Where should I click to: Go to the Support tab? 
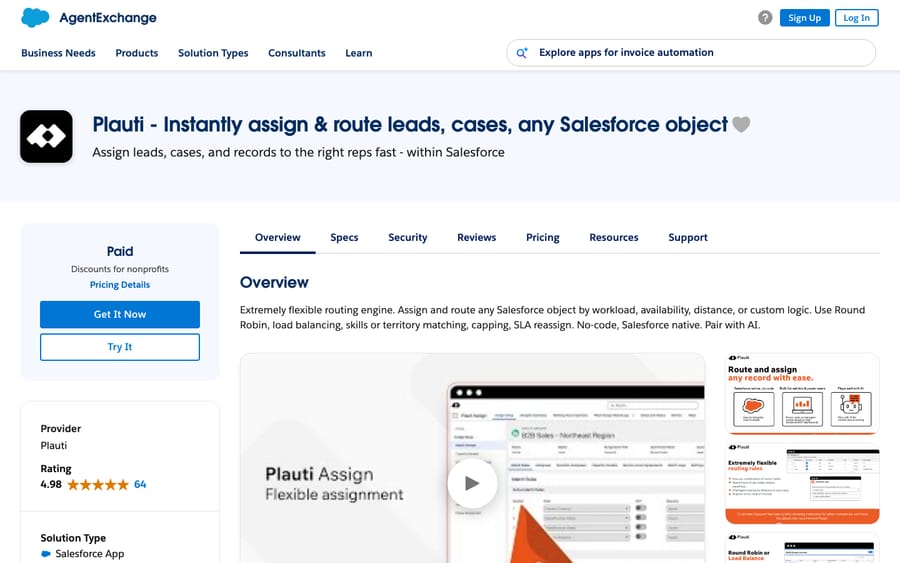point(688,238)
